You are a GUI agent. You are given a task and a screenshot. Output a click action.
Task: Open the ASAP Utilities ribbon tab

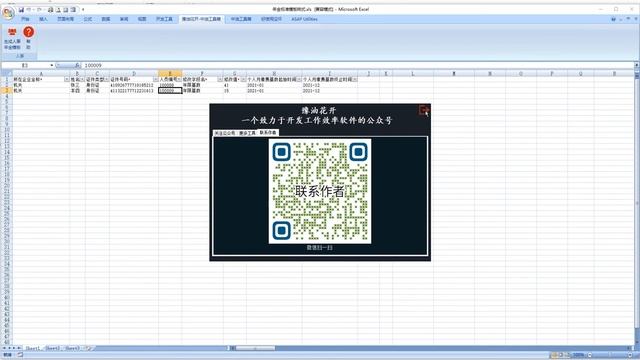[304, 19]
